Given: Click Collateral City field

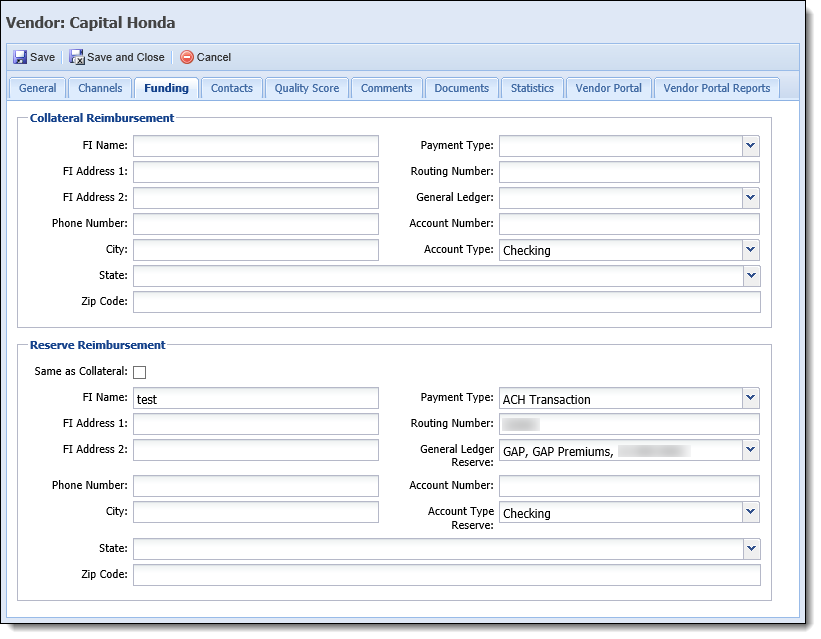Looking at the screenshot, I should click(x=256, y=250).
